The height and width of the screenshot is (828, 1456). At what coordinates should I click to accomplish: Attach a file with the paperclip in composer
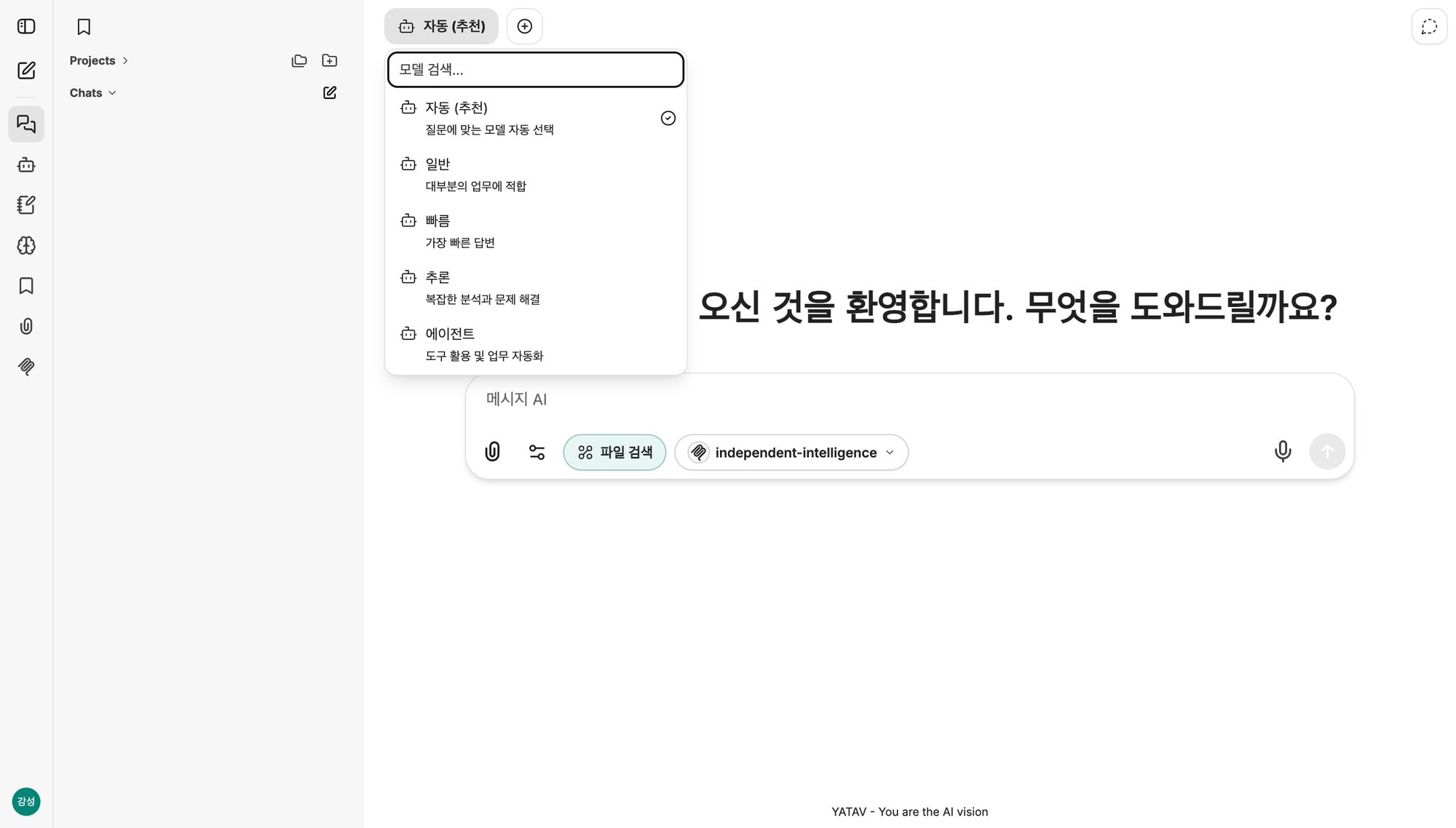(493, 452)
